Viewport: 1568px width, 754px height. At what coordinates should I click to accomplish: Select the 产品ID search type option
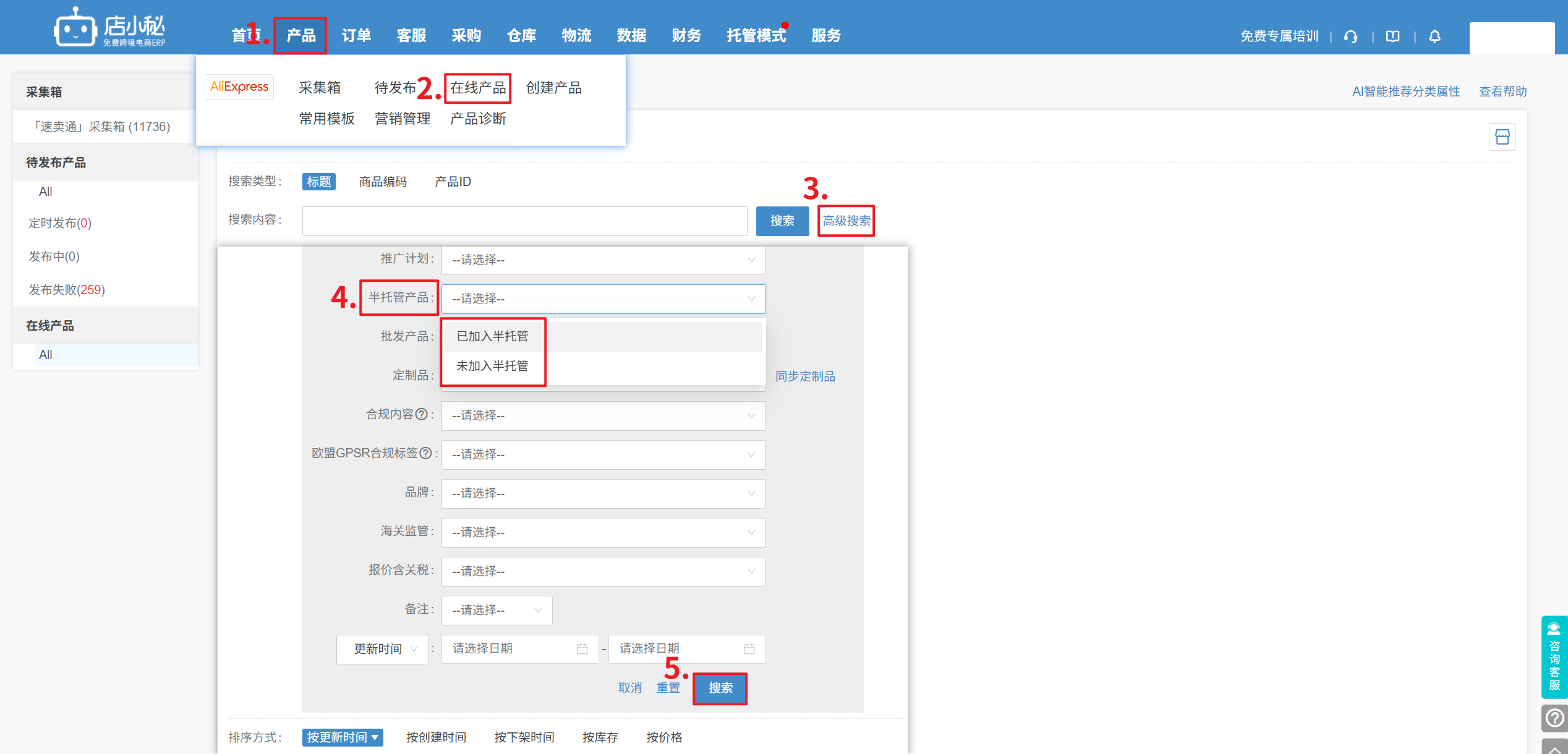453,182
